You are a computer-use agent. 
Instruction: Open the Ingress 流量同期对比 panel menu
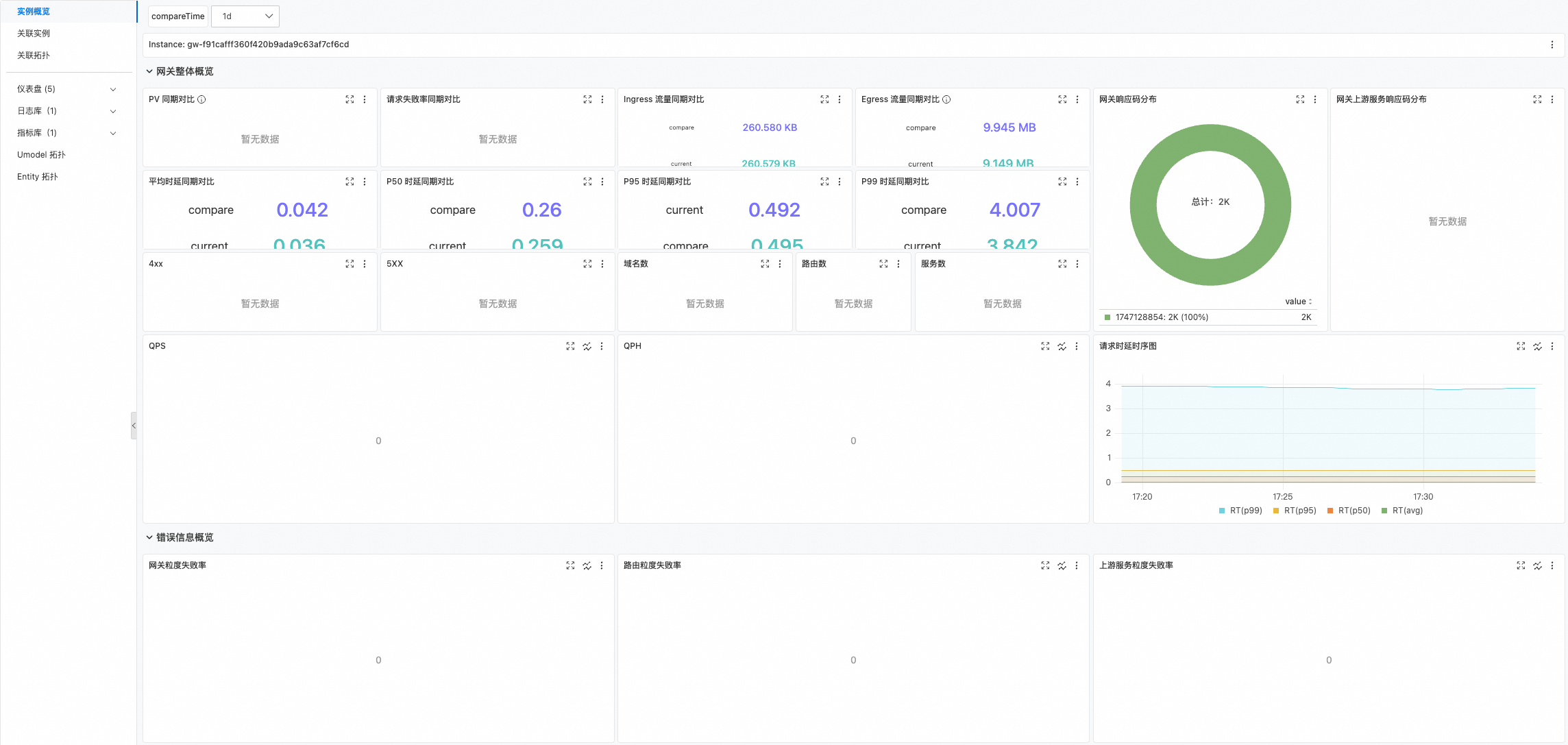[840, 99]
